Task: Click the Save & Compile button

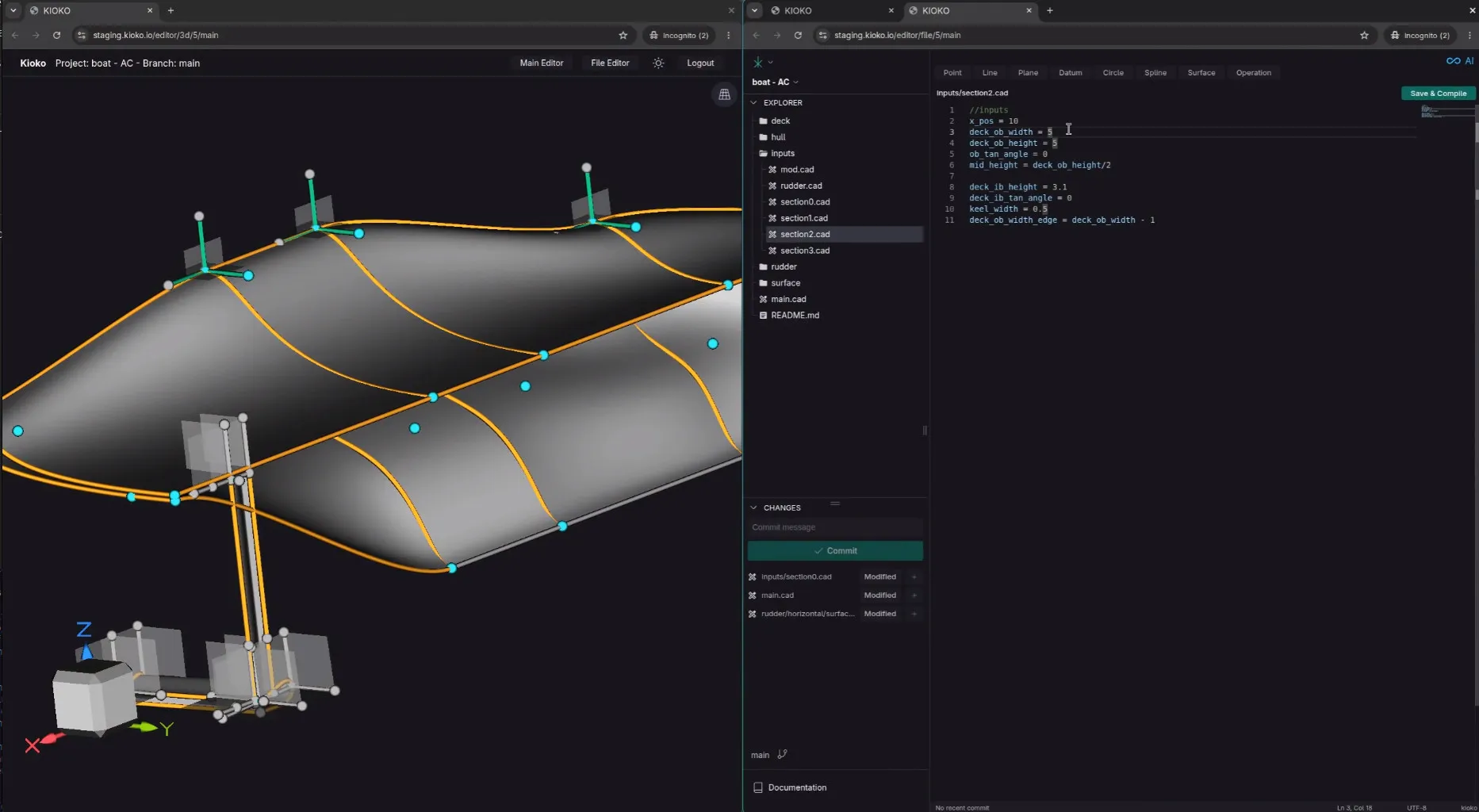Action: [1438, 93]
